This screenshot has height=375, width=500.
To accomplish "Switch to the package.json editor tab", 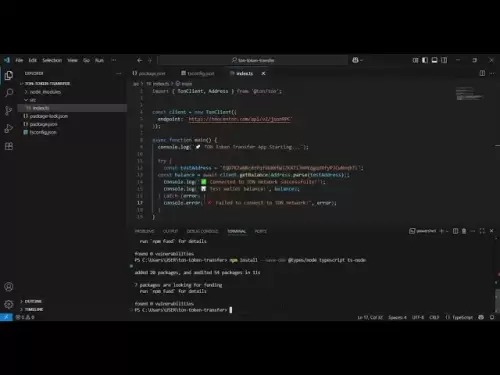I will 149,73.
